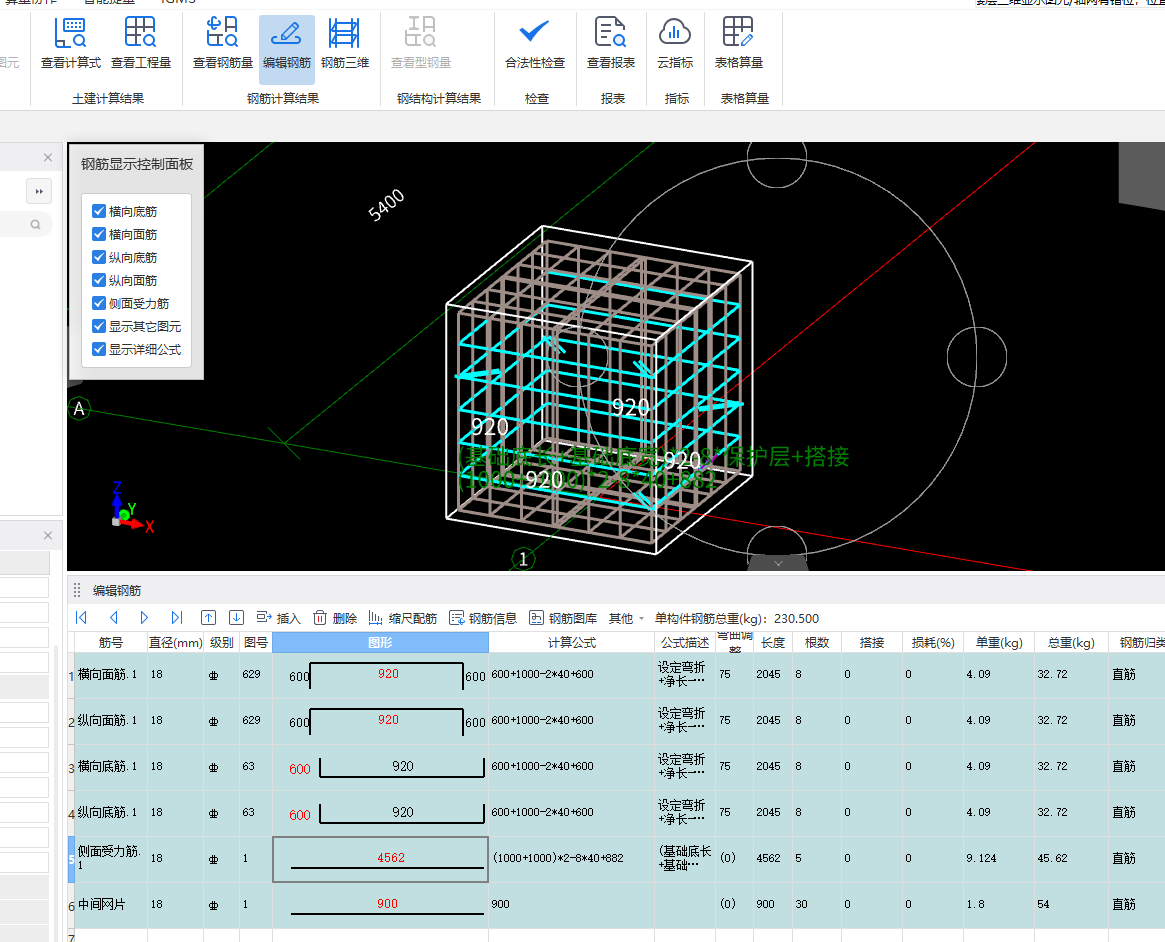Close the upper left side panel
Viewport: 1165px width, 942px height.
point(48,157)
